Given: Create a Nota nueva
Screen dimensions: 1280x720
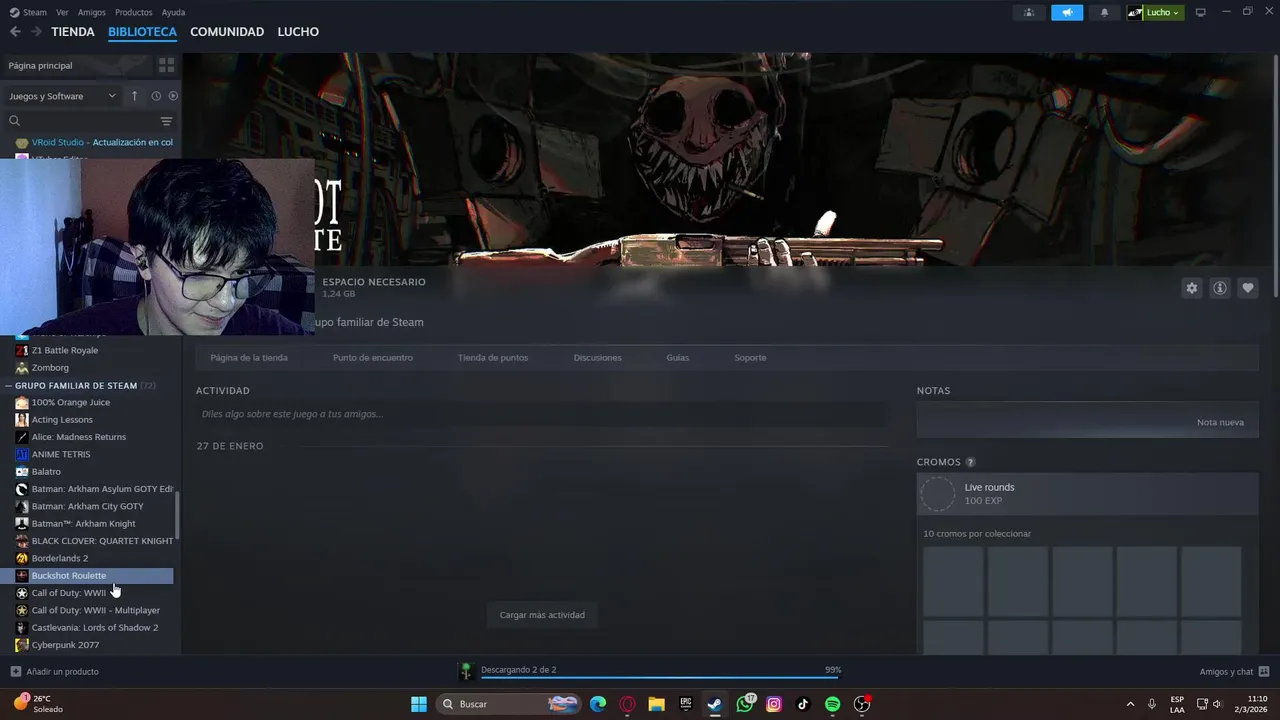Looking at the screenshot, I should 1220,422.
